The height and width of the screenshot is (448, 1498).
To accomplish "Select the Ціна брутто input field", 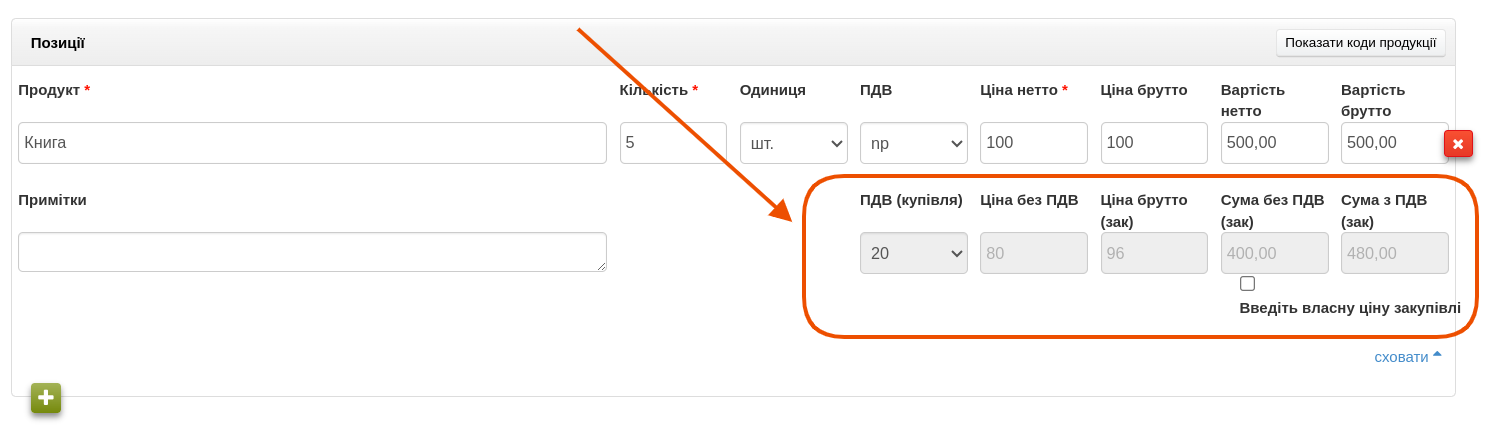I will [x=1153, y=143].
